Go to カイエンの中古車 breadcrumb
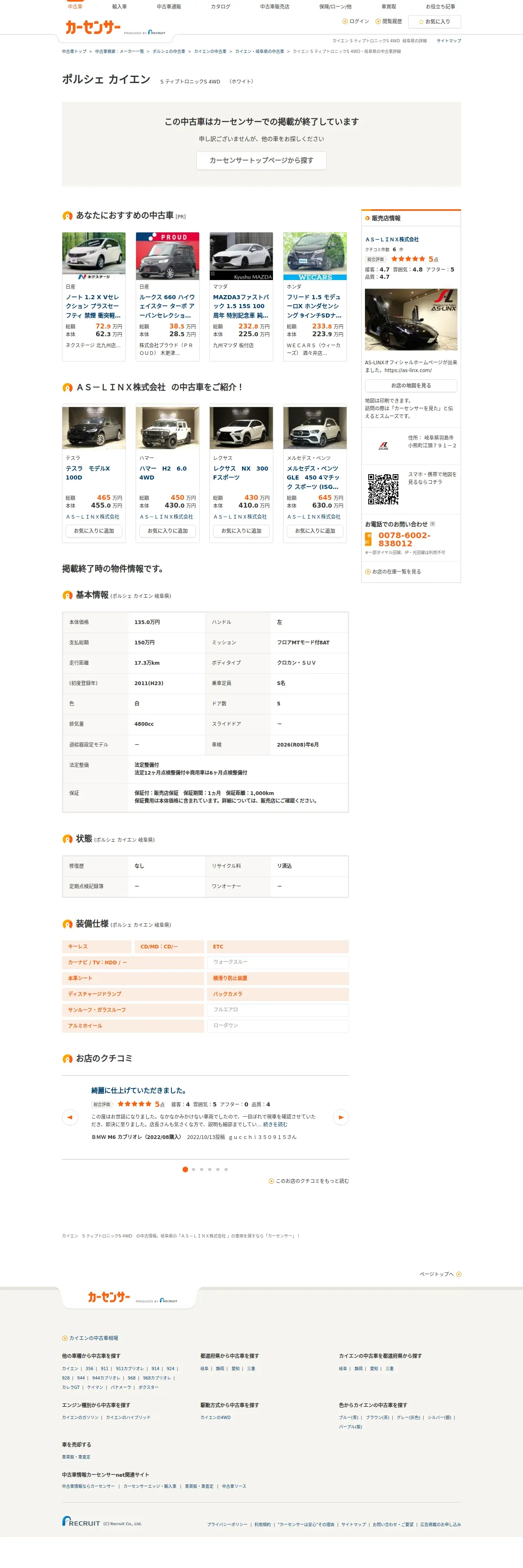The image size is (523, 1568). pos(210,52)
